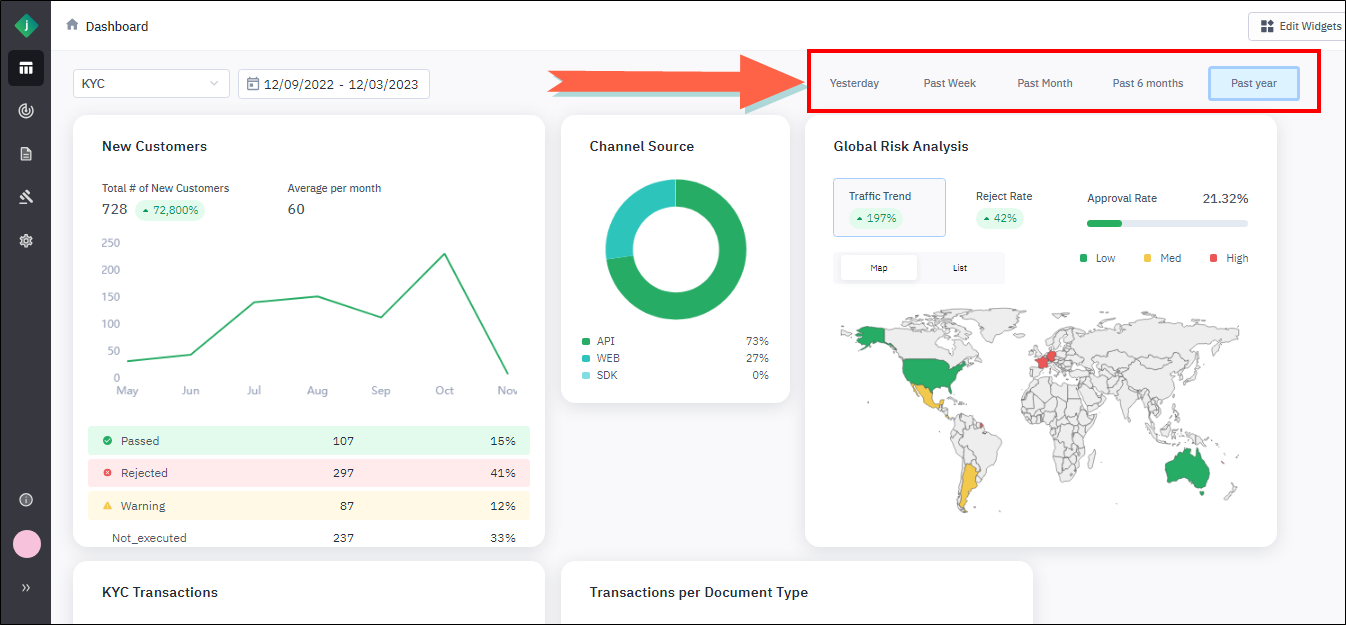1346x625 pixels.
Task: Select the Yesterday time filter
Action: [854, 83]
